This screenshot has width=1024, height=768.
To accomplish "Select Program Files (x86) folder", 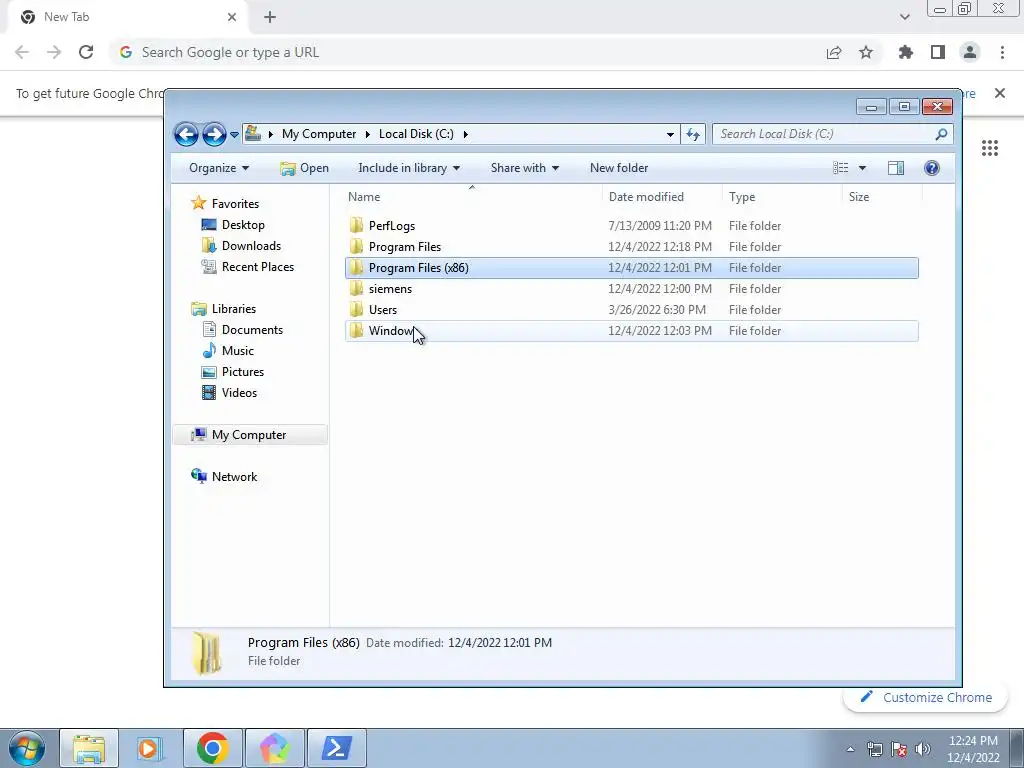I will pos(632,268).
